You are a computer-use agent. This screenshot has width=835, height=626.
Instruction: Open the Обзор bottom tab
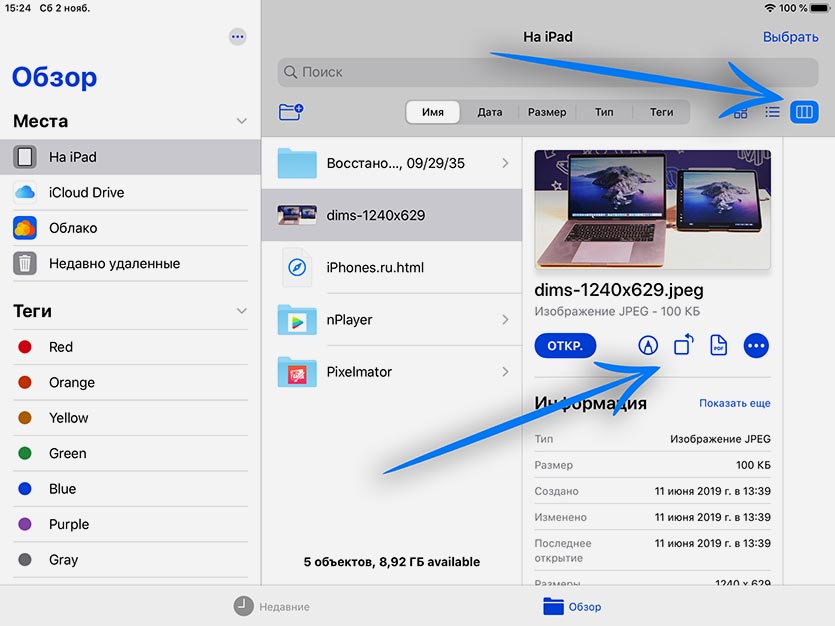point(572,606)
